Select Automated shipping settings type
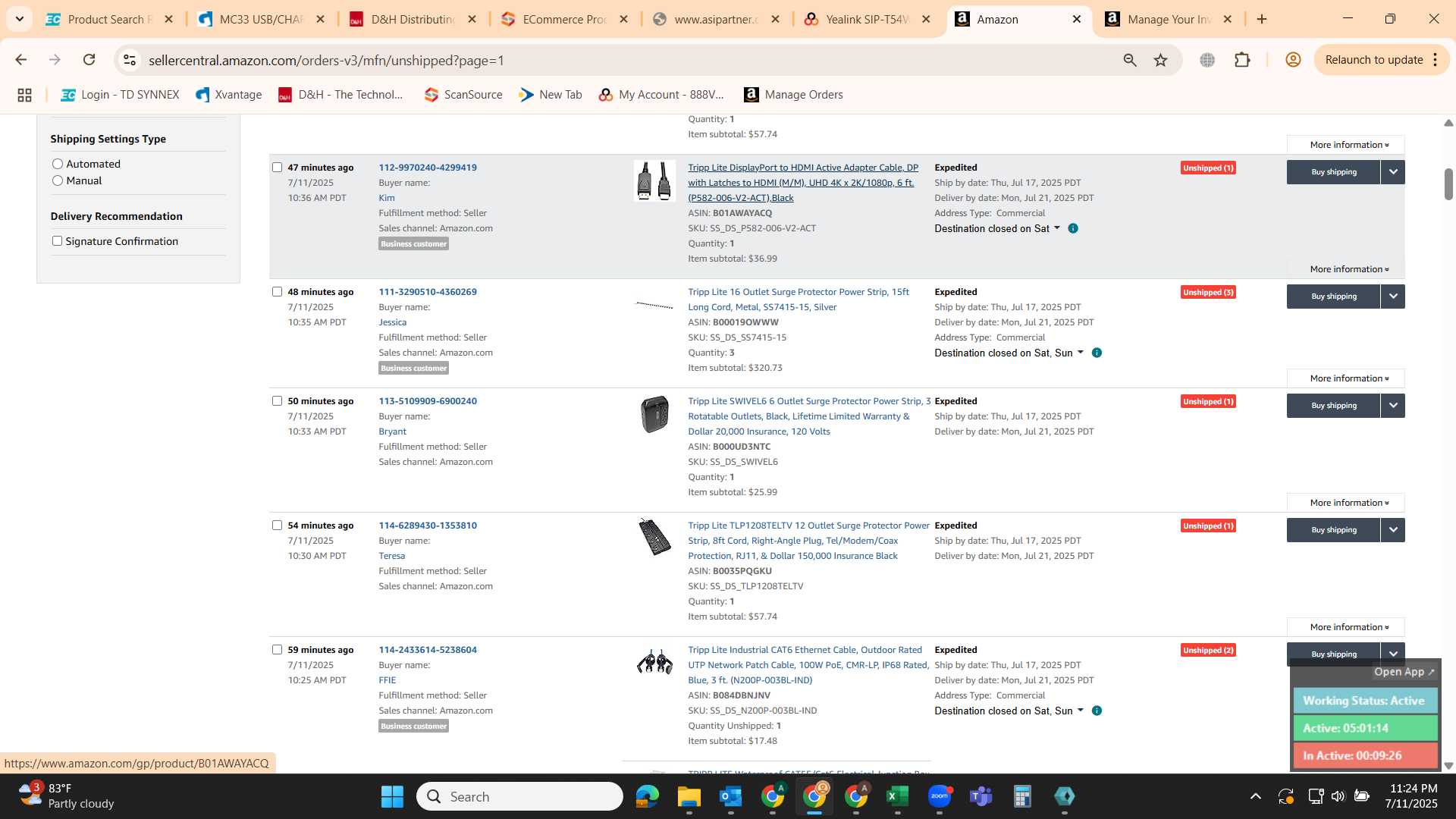This screenshot has width=1456, height=819. [x=58, y=164]
